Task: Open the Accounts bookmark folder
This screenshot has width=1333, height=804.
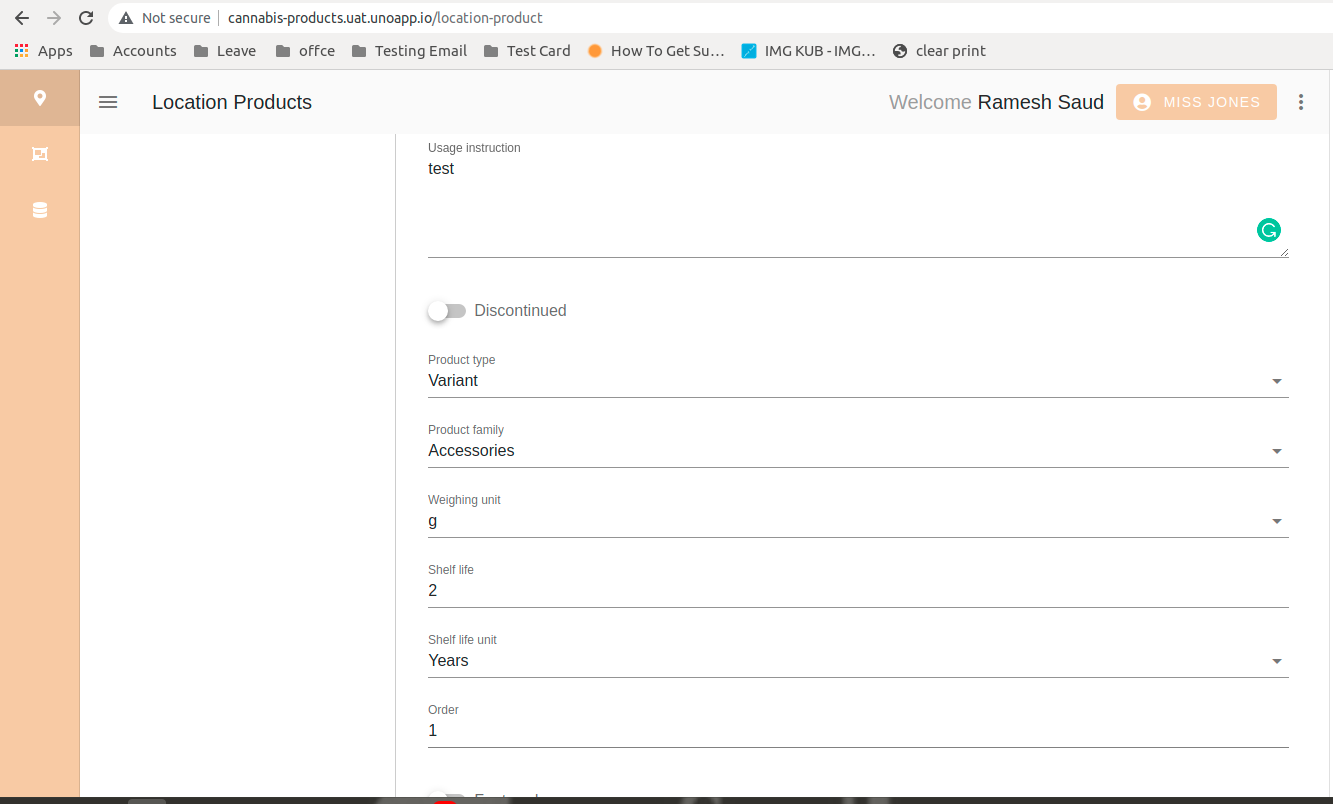Action: [133, 51]
